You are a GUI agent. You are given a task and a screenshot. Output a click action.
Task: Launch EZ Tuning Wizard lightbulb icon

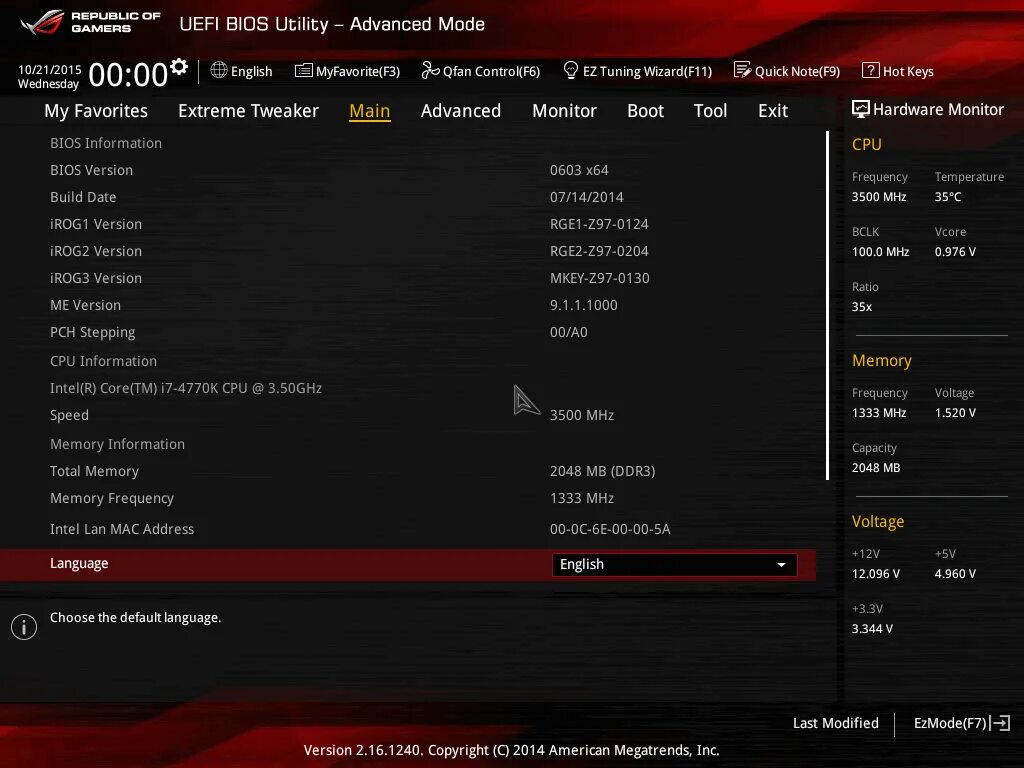pos(571,70)
